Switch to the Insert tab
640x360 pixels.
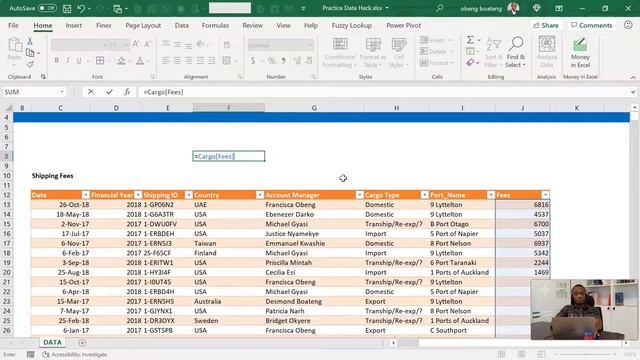point(73,25)
